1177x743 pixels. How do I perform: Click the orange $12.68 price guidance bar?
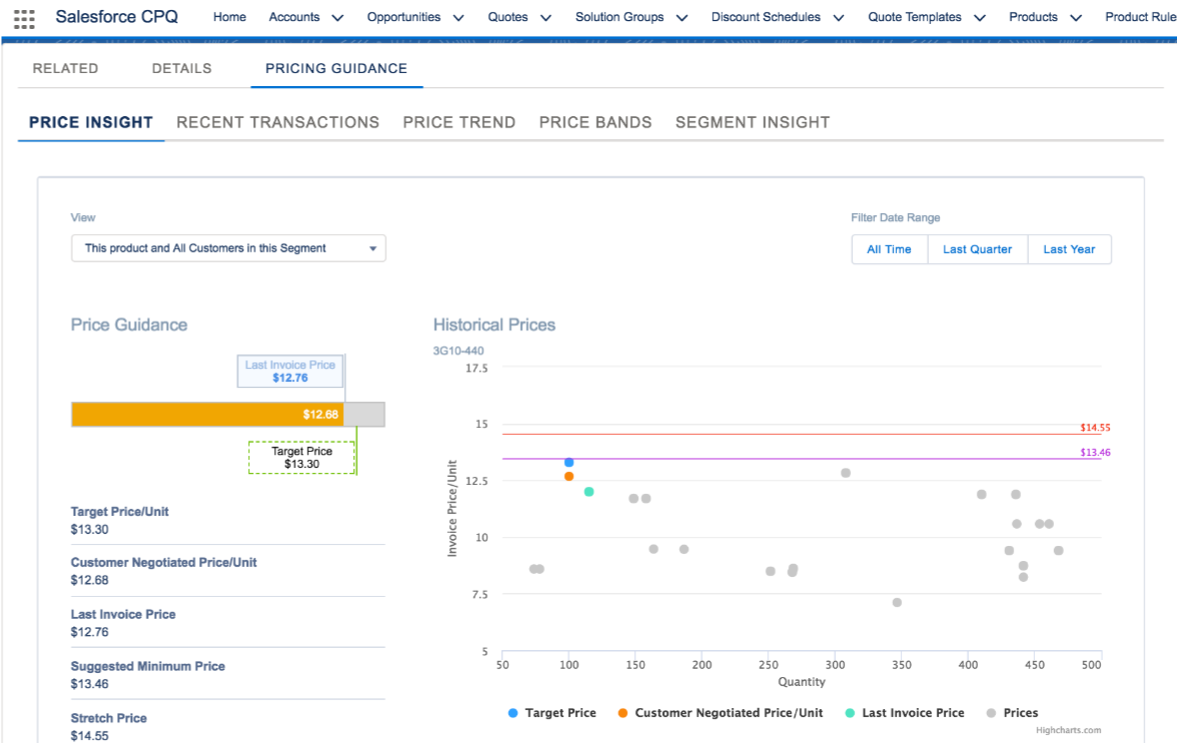(x=206, y=414)
